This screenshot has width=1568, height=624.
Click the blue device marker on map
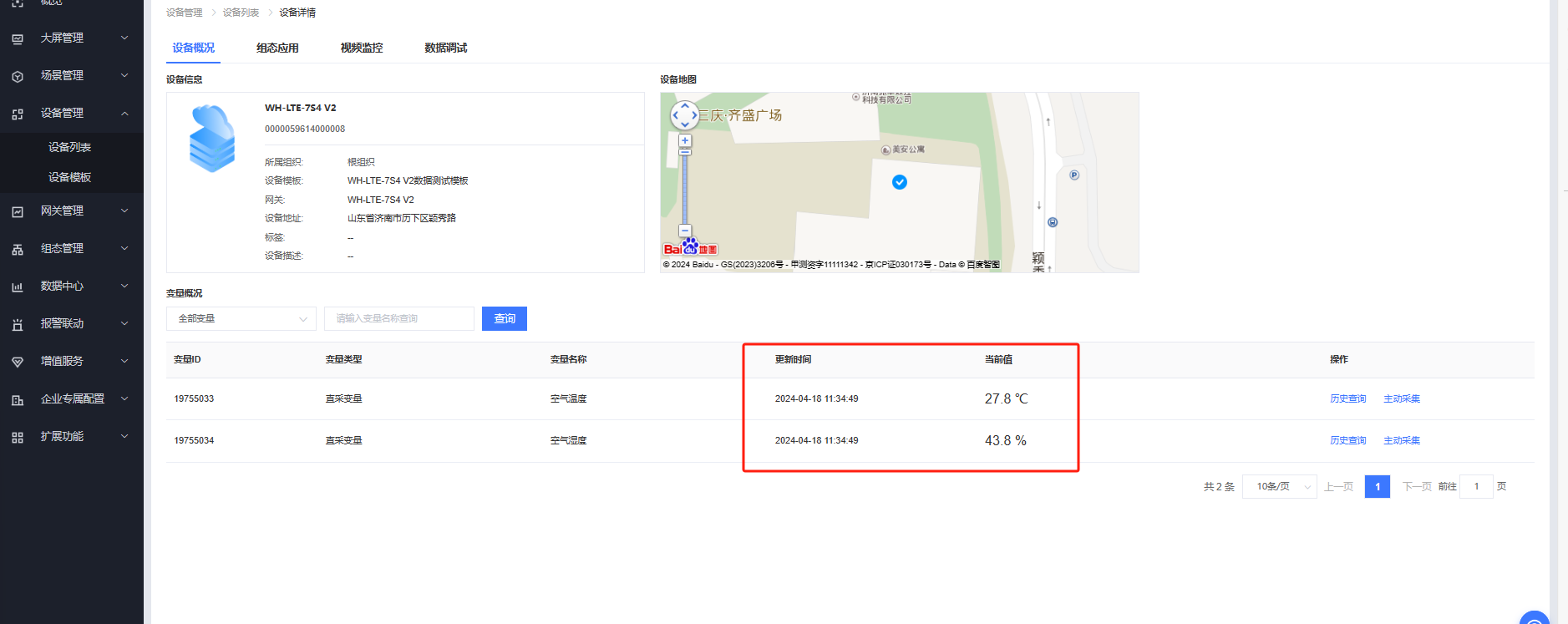900,182
